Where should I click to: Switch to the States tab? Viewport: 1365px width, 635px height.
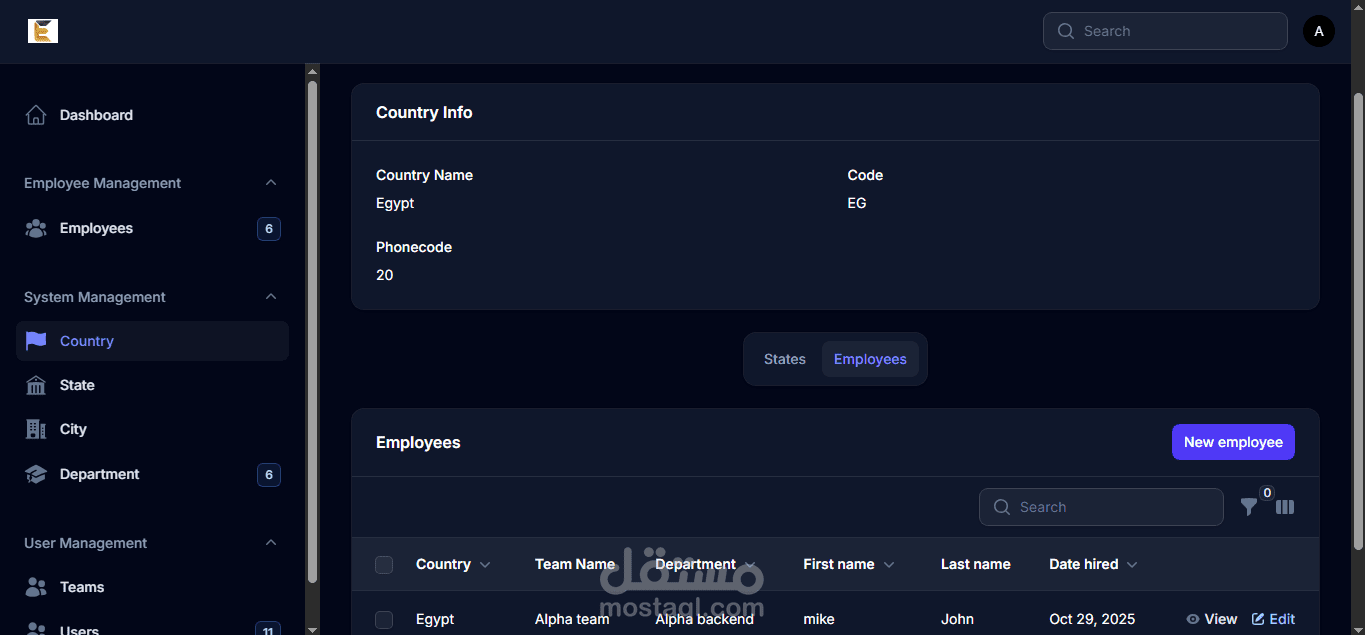click(785, 359)
